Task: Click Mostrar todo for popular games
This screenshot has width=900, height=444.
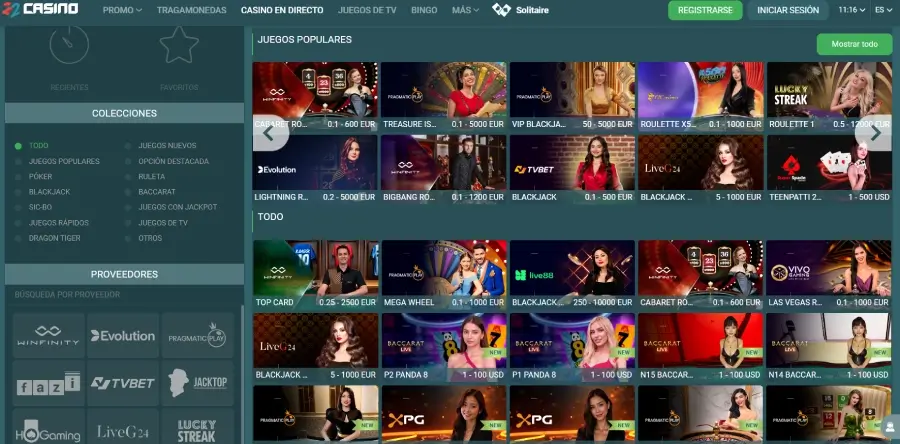Action: pyautogui.click(x=854, y=44)
